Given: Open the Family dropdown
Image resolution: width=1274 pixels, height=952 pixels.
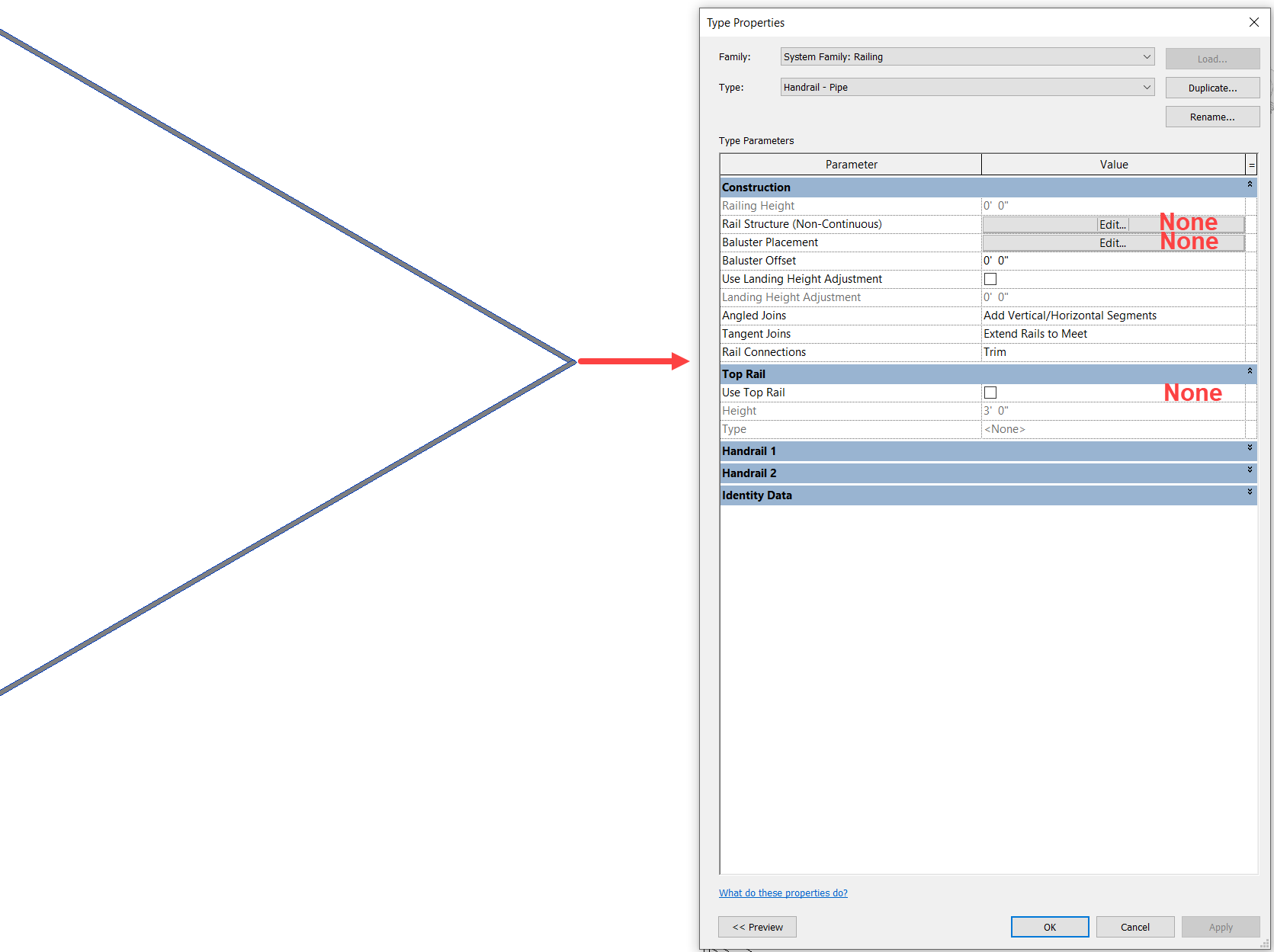Looking at the screenshot, I should pos(1147,56).
